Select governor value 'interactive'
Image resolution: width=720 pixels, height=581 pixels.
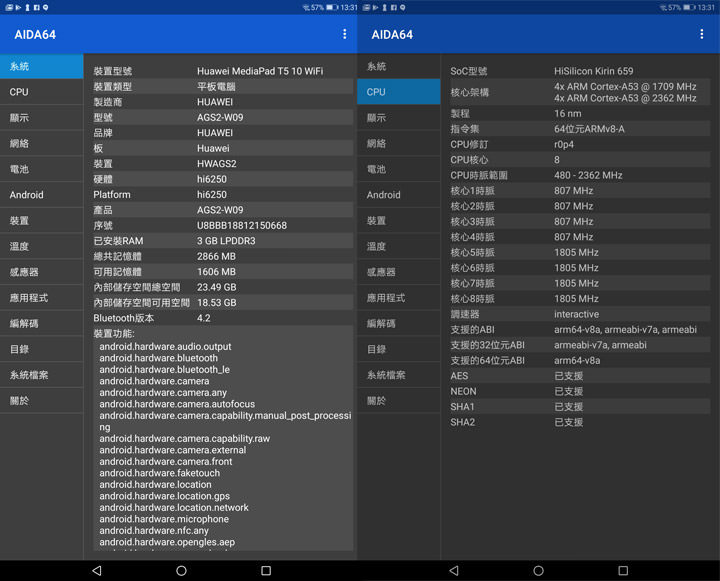click(x=576, y=314)
